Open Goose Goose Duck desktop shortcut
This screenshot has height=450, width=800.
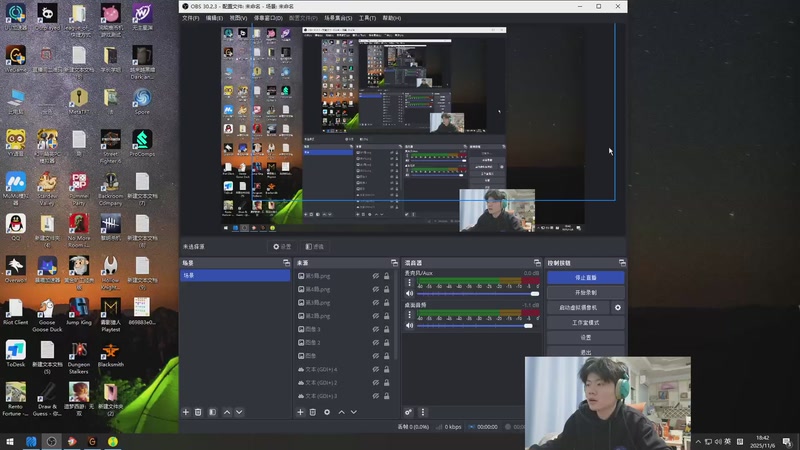click(47, 315)
